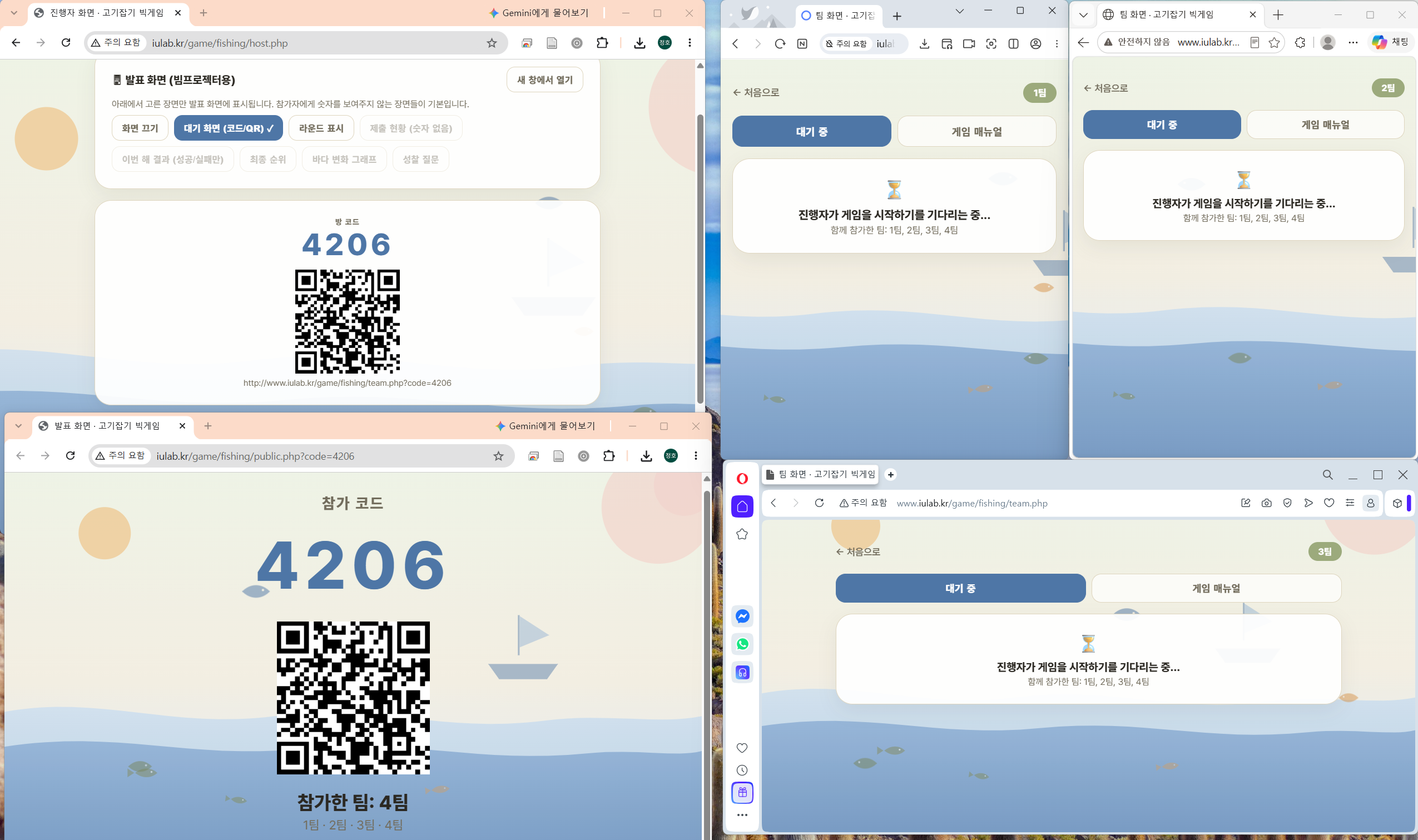Click the purple home icon in Opera sidebar

click(x=742, y=506)
